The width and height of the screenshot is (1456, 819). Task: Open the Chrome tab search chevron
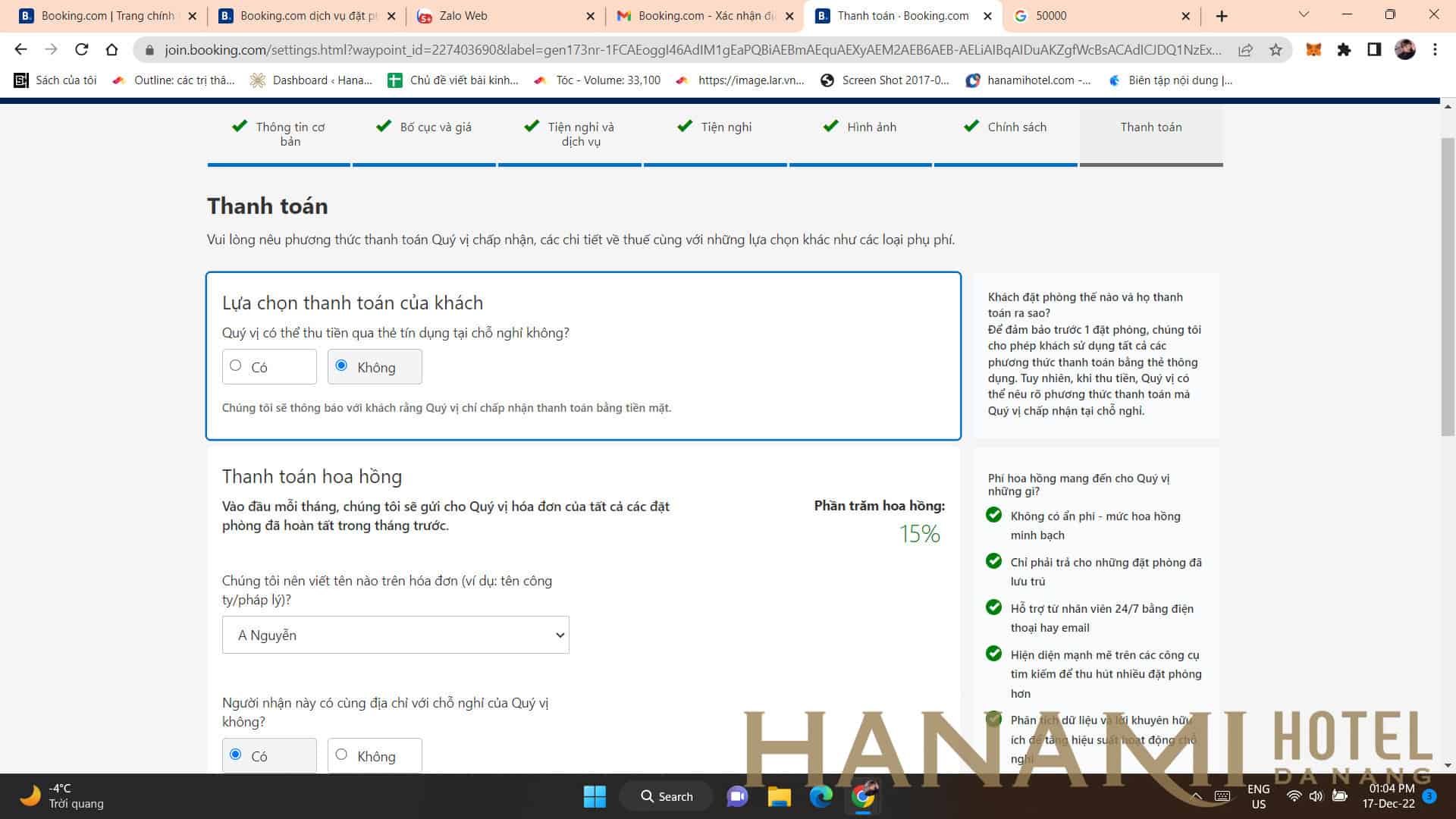[1304, 15]
